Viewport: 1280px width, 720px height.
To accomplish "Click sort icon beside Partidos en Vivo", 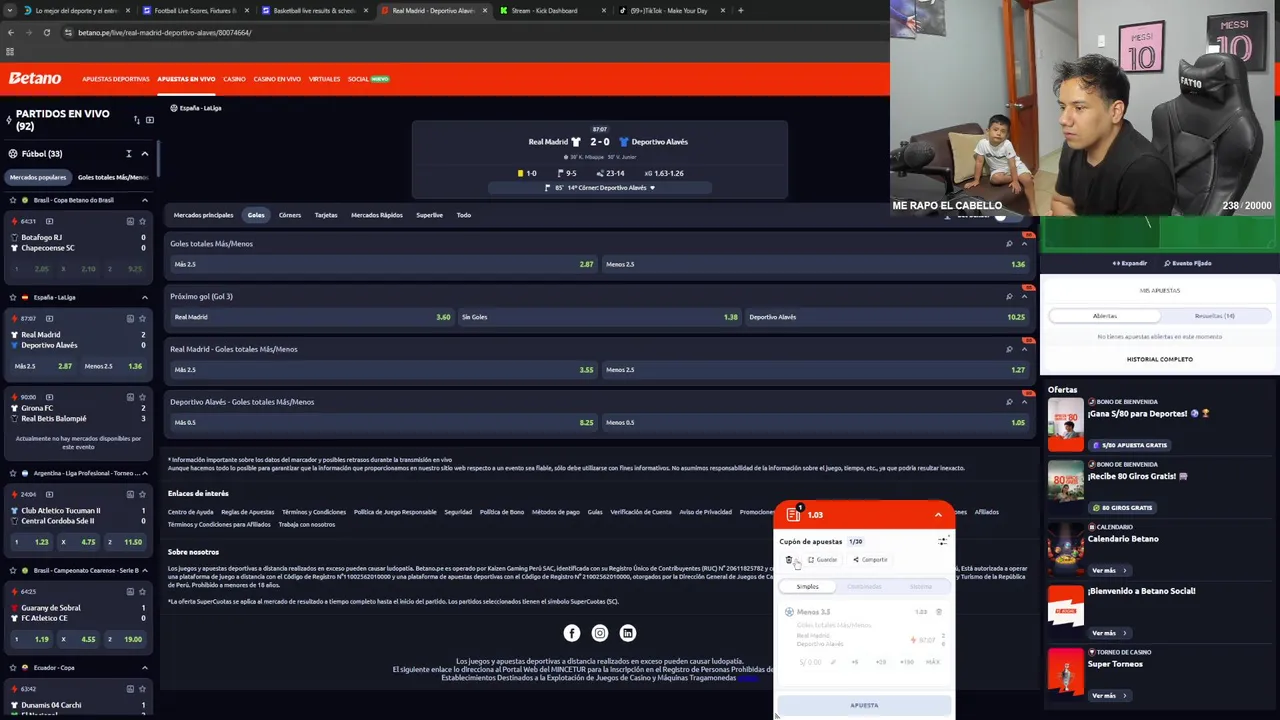I will click(136, 120).
